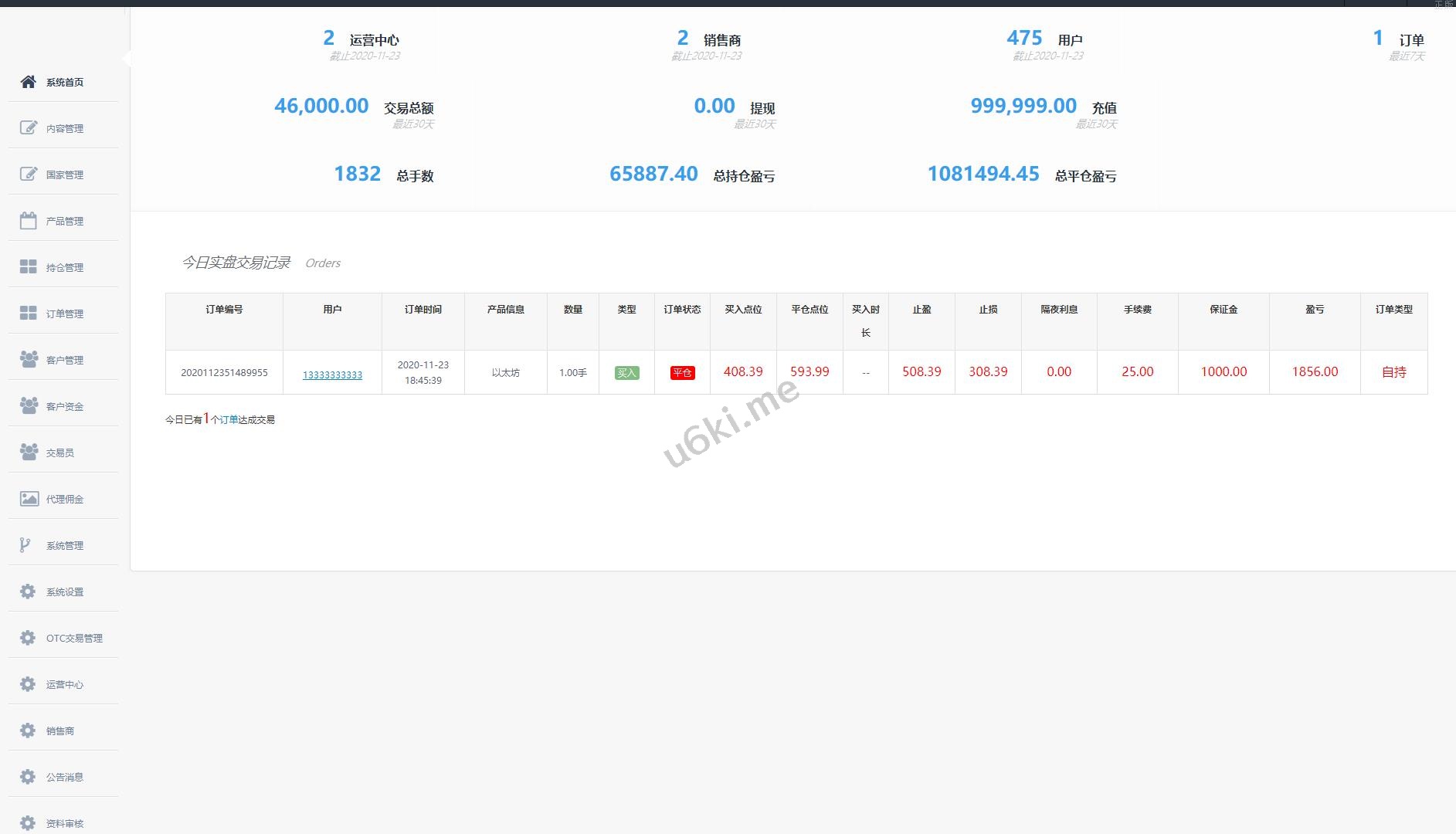Click the calendar icon beside 产品管理
Screen dimensions: 1456x834
point(29,221)
